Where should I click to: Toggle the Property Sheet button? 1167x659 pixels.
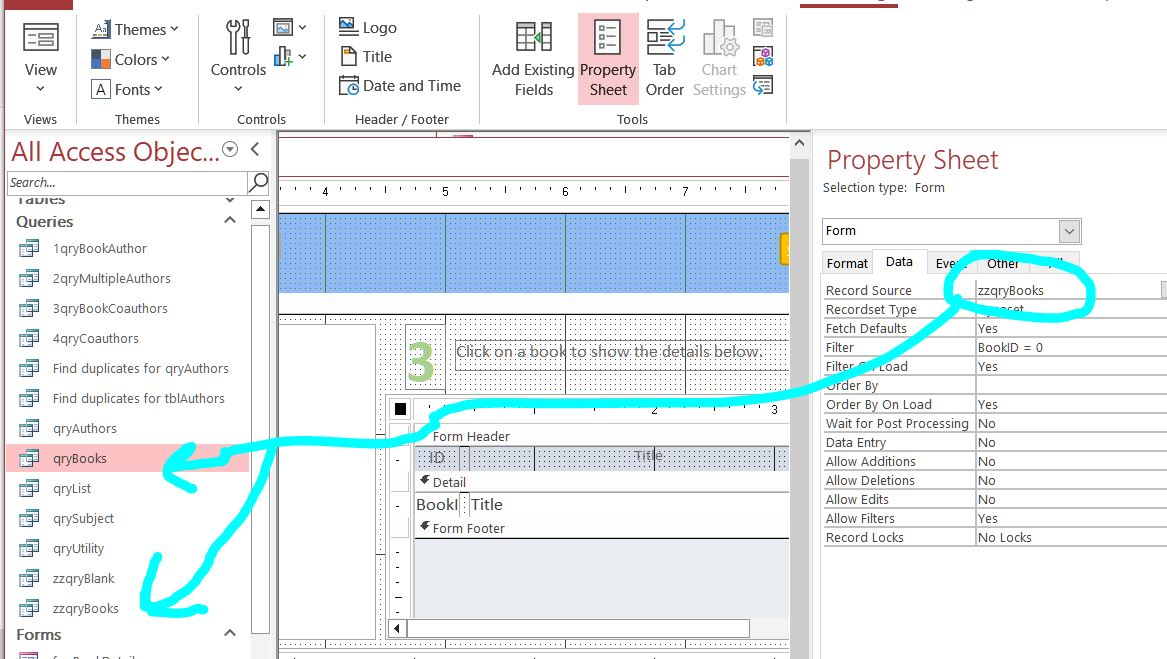pos(608,59)
